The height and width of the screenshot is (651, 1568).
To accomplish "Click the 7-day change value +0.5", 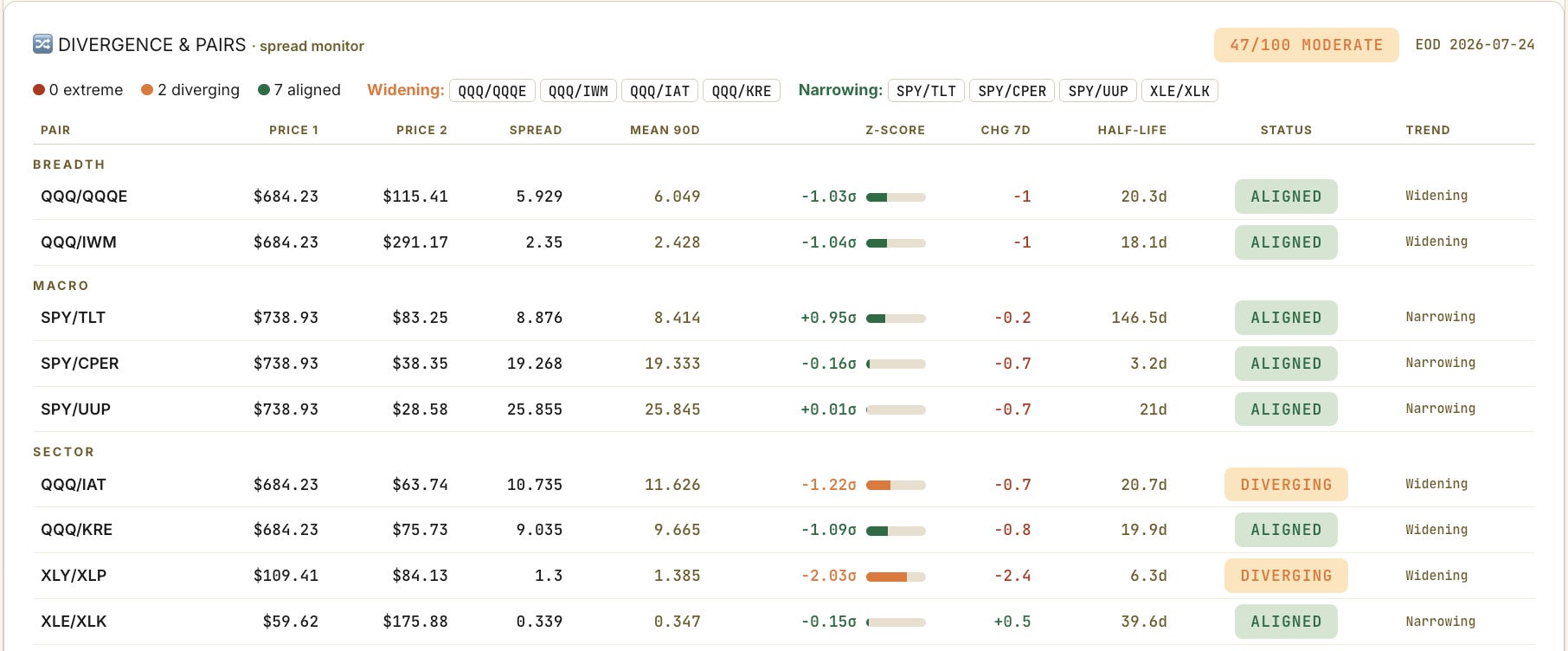I will 1012,622.
